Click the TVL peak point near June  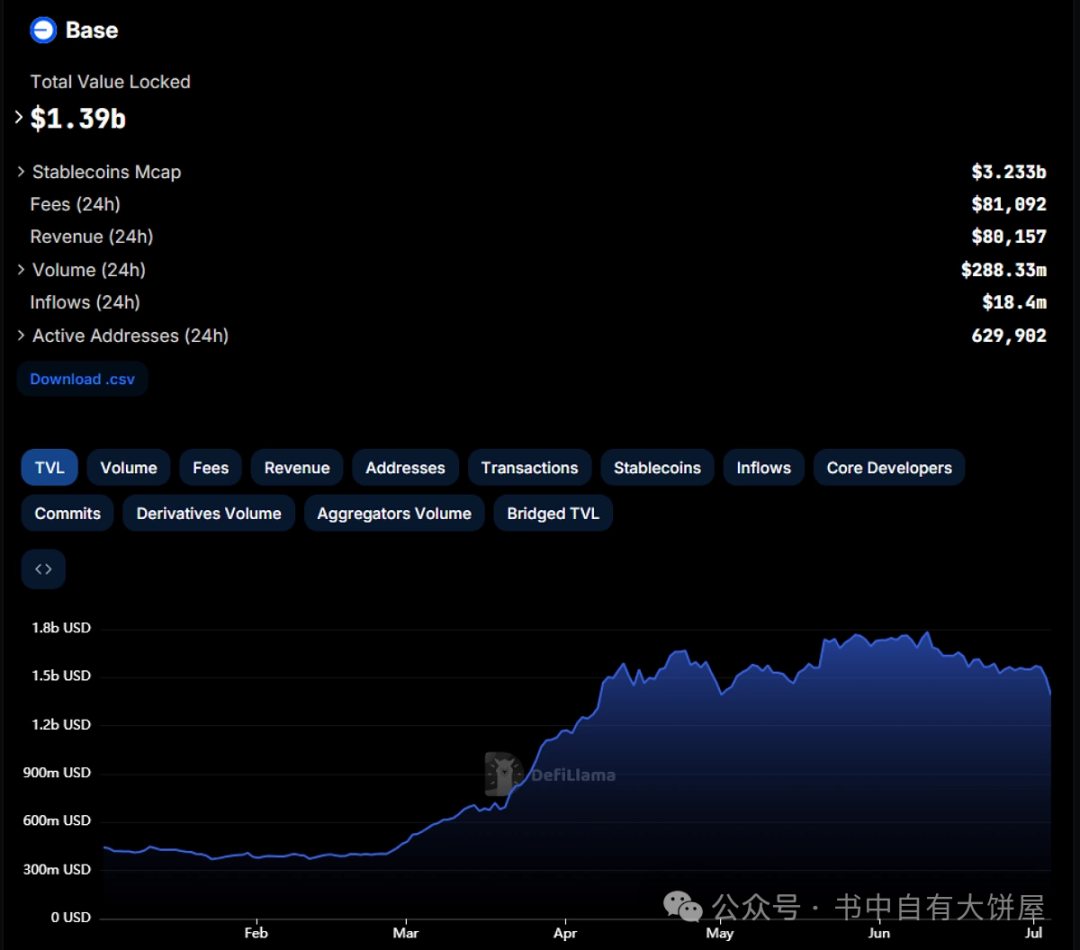pyautogui.click(x=928, y=632)
